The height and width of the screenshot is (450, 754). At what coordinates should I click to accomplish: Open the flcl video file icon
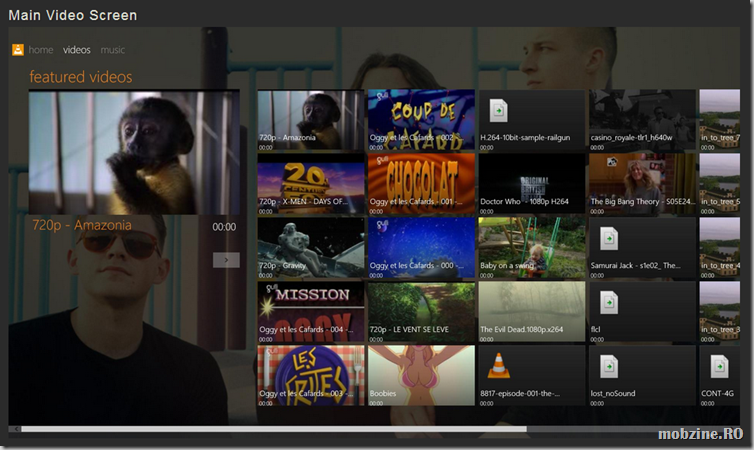610,301
